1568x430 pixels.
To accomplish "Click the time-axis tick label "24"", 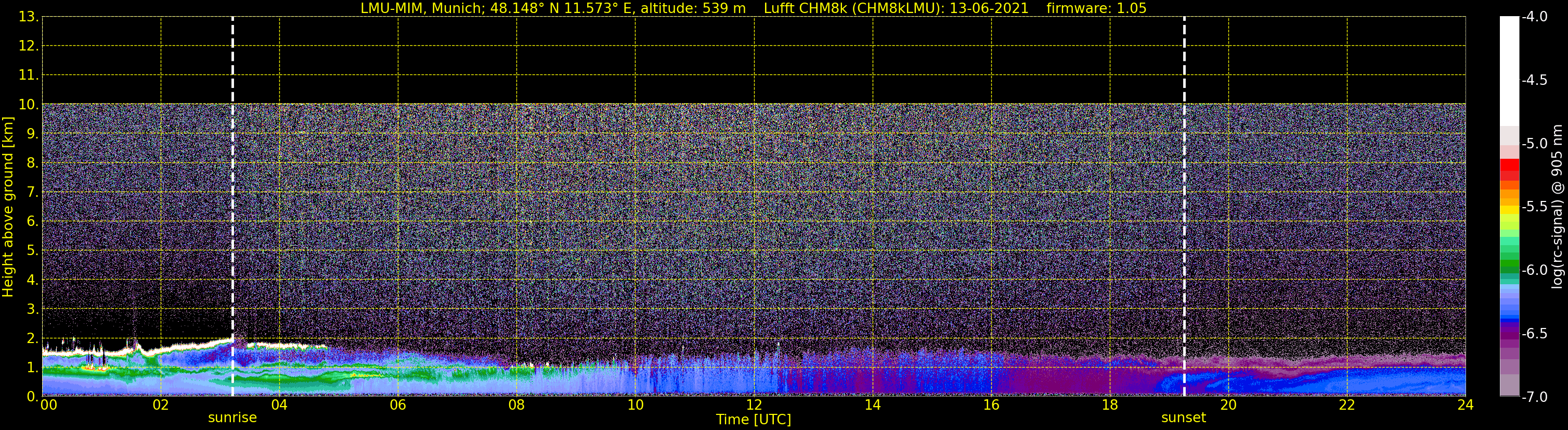I will coord(1466,405).
